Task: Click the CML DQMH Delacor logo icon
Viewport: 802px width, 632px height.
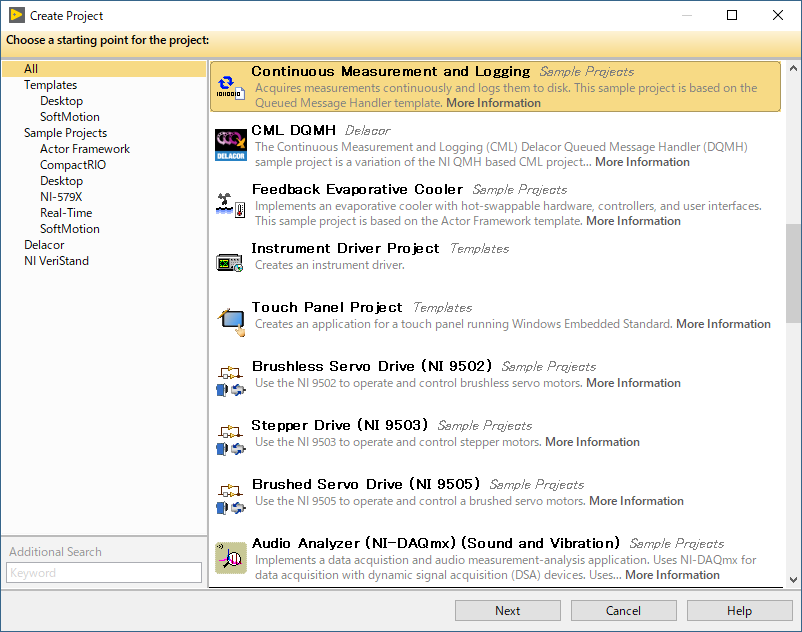Action: click(x=230, y=146)
